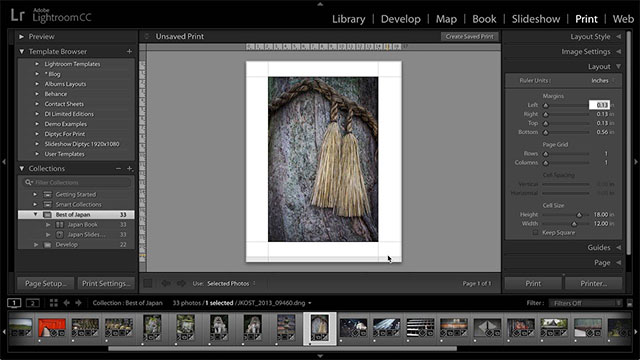640x360 pixels.
Task: Toggle filter switch icon at filmstrip end
Action: tap(630, 303)
